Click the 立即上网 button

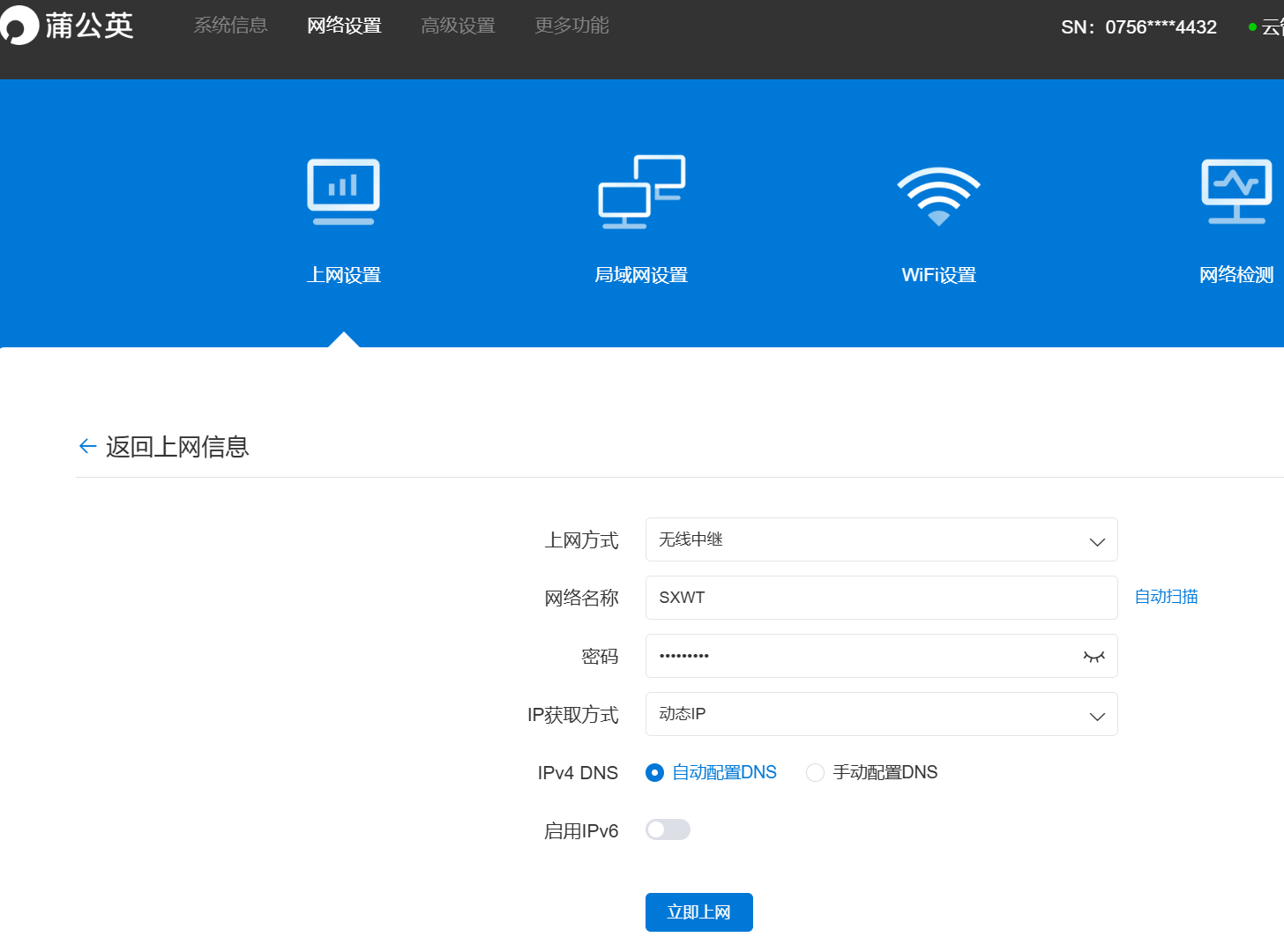[699, 912]
